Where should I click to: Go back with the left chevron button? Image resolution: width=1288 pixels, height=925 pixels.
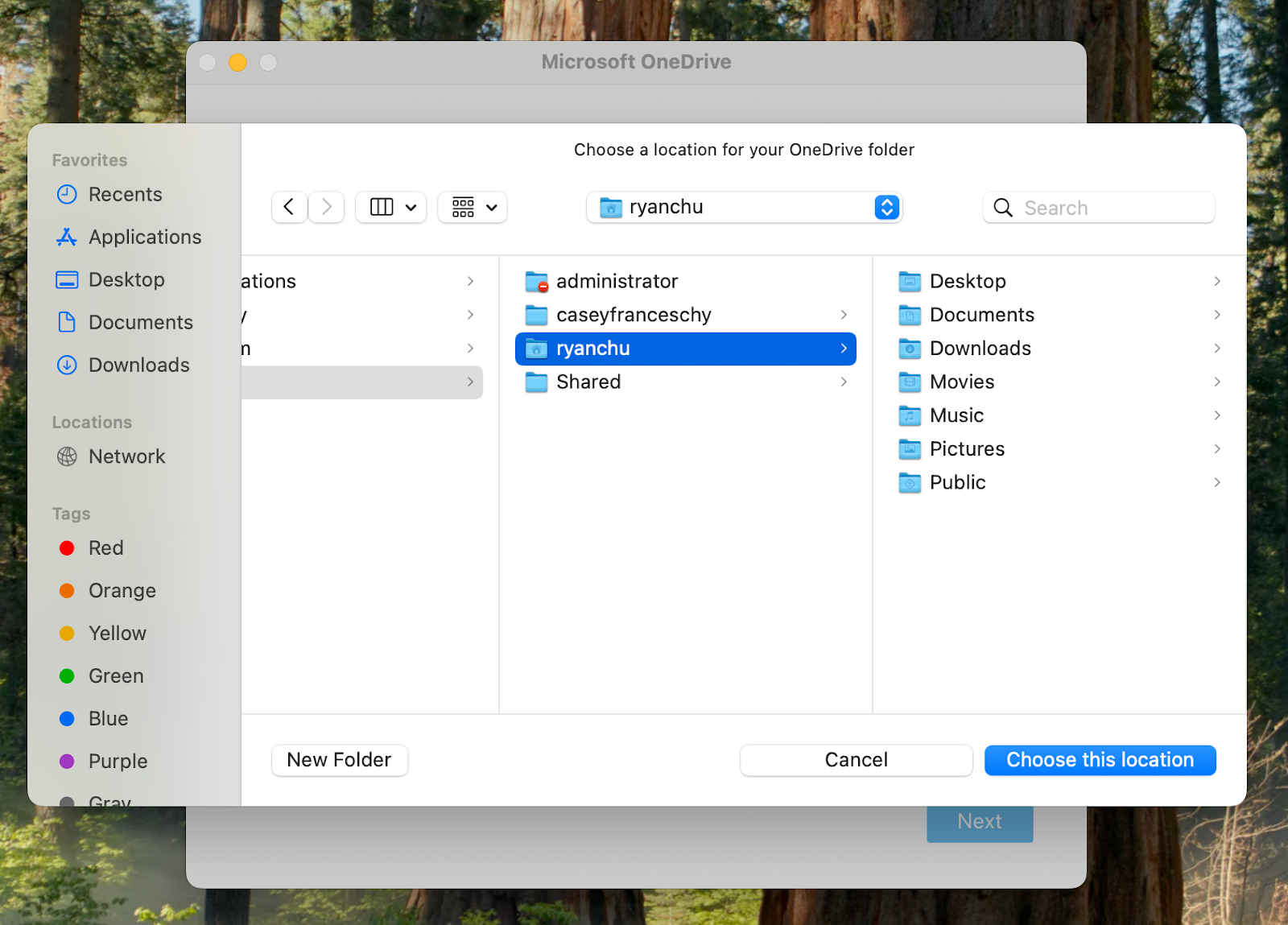[289, 208]
